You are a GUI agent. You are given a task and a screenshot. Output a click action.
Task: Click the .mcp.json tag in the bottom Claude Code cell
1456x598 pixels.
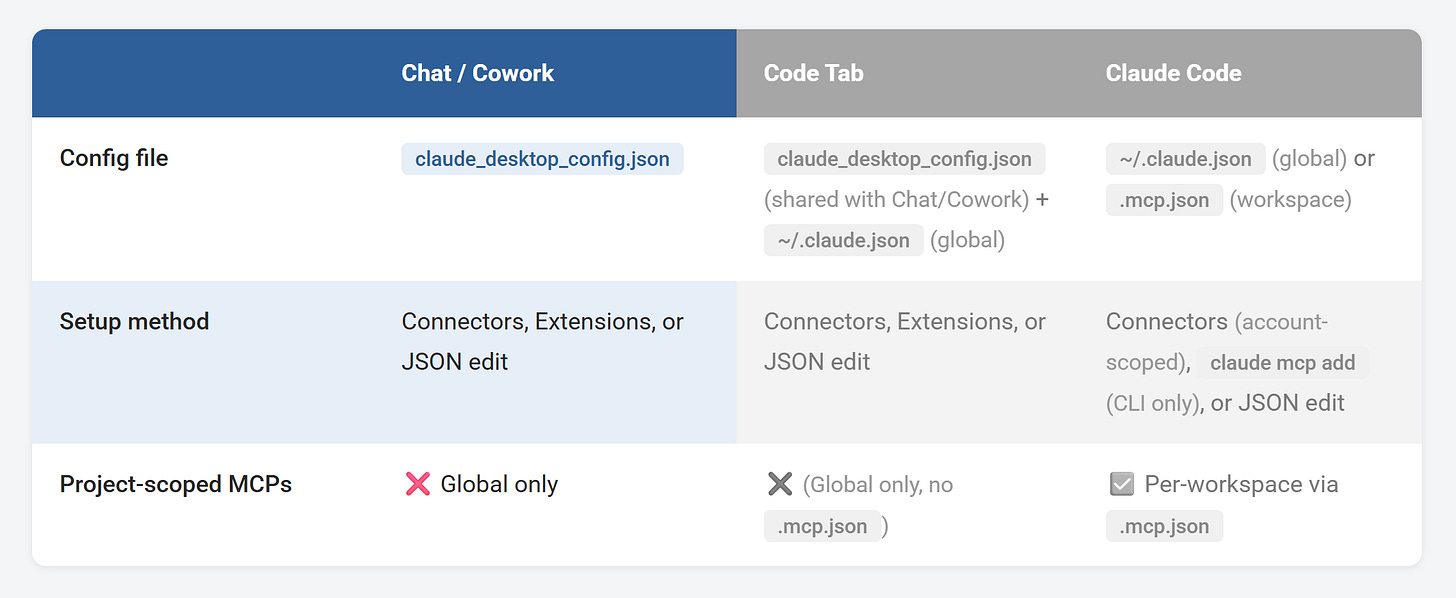pos(1163,525)
